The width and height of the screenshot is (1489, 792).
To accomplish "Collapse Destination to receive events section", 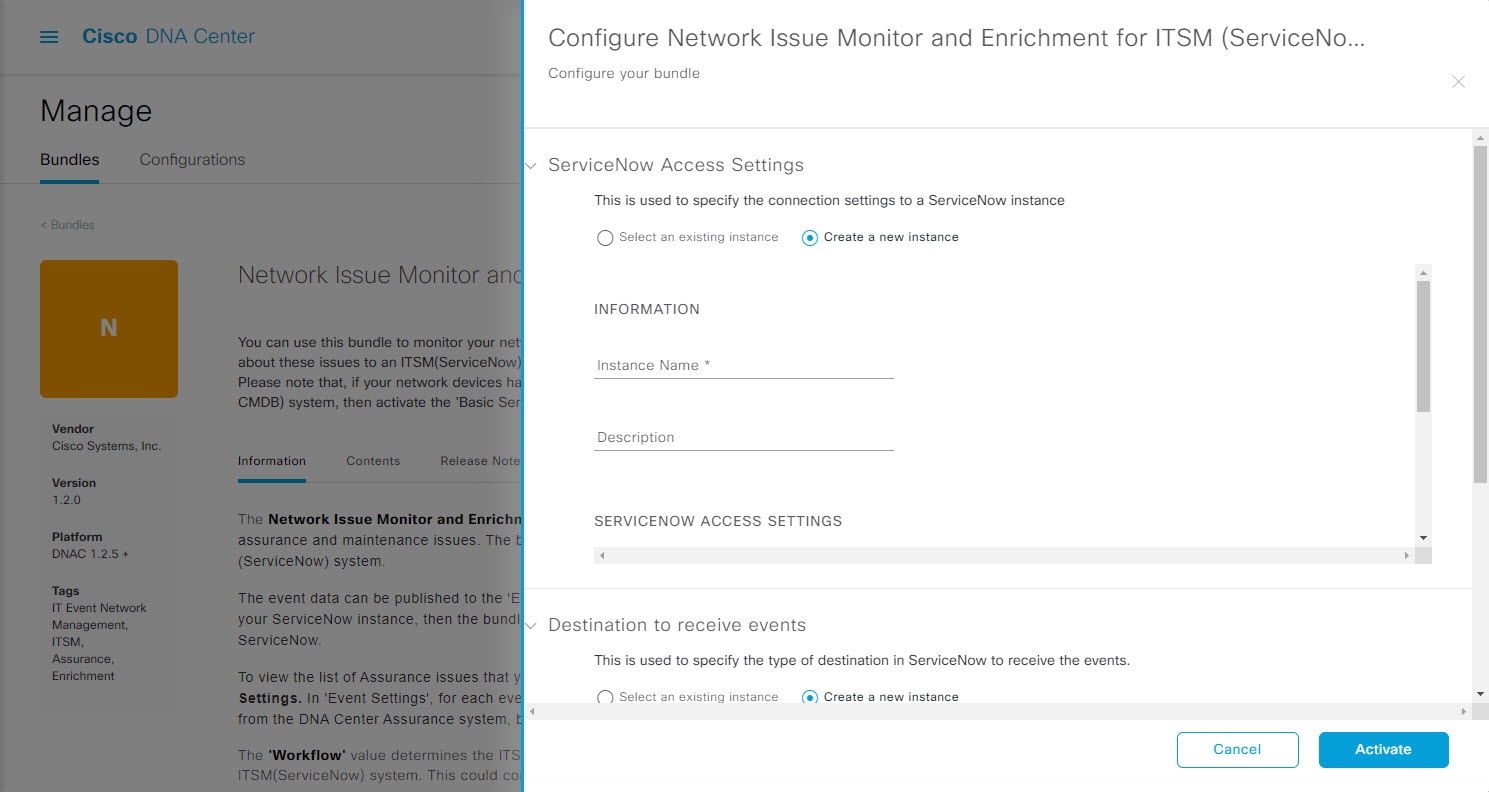I will (532, 626).
